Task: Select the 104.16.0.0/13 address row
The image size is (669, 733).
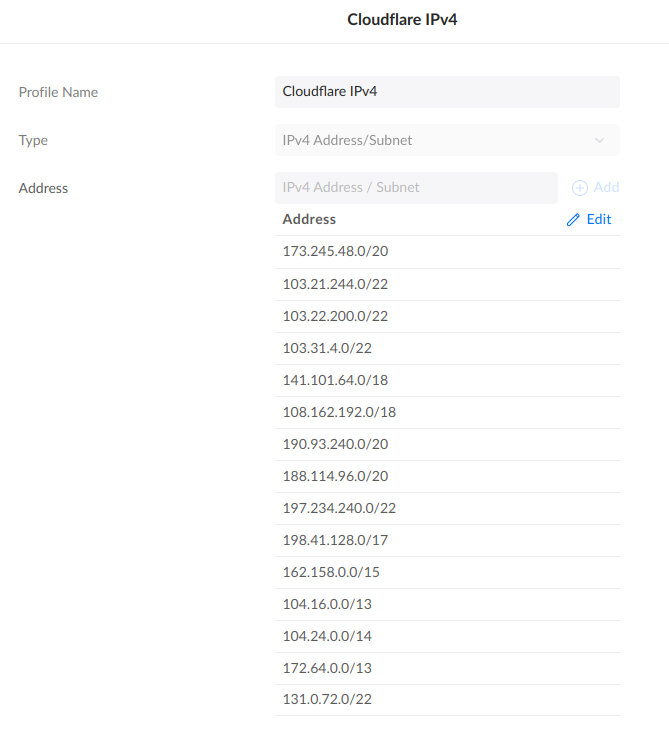Action: coord(327,604)
